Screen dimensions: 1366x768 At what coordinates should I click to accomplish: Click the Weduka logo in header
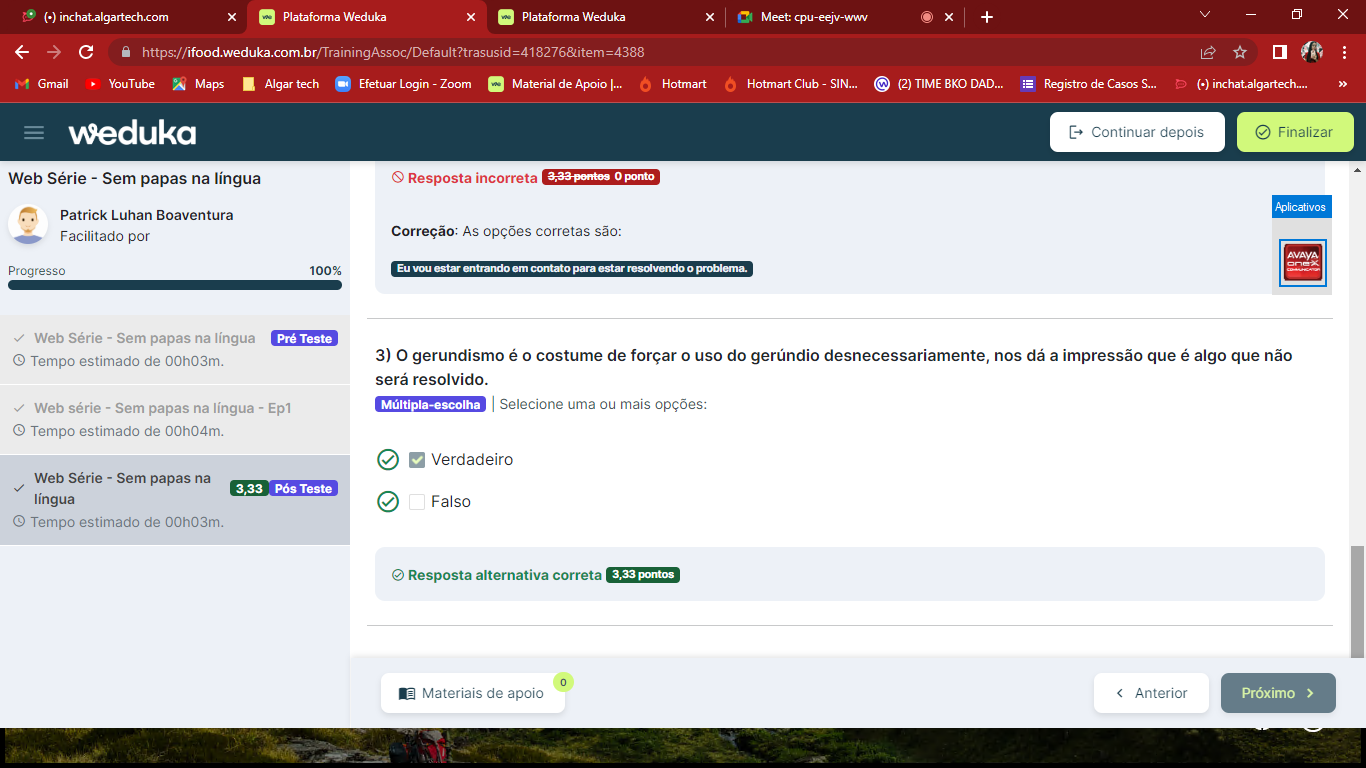point(132,133)
